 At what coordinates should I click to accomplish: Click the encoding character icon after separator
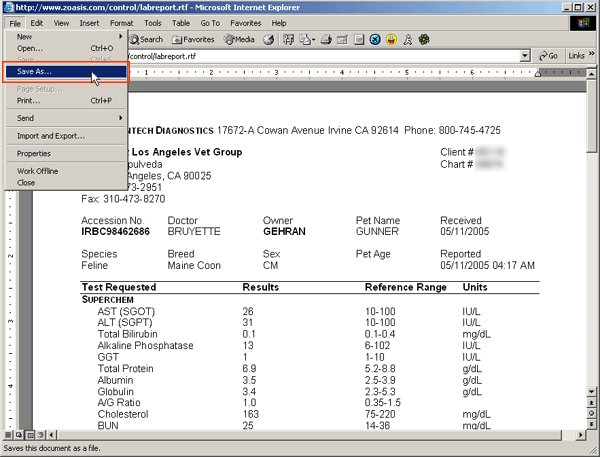pos(289,39)
